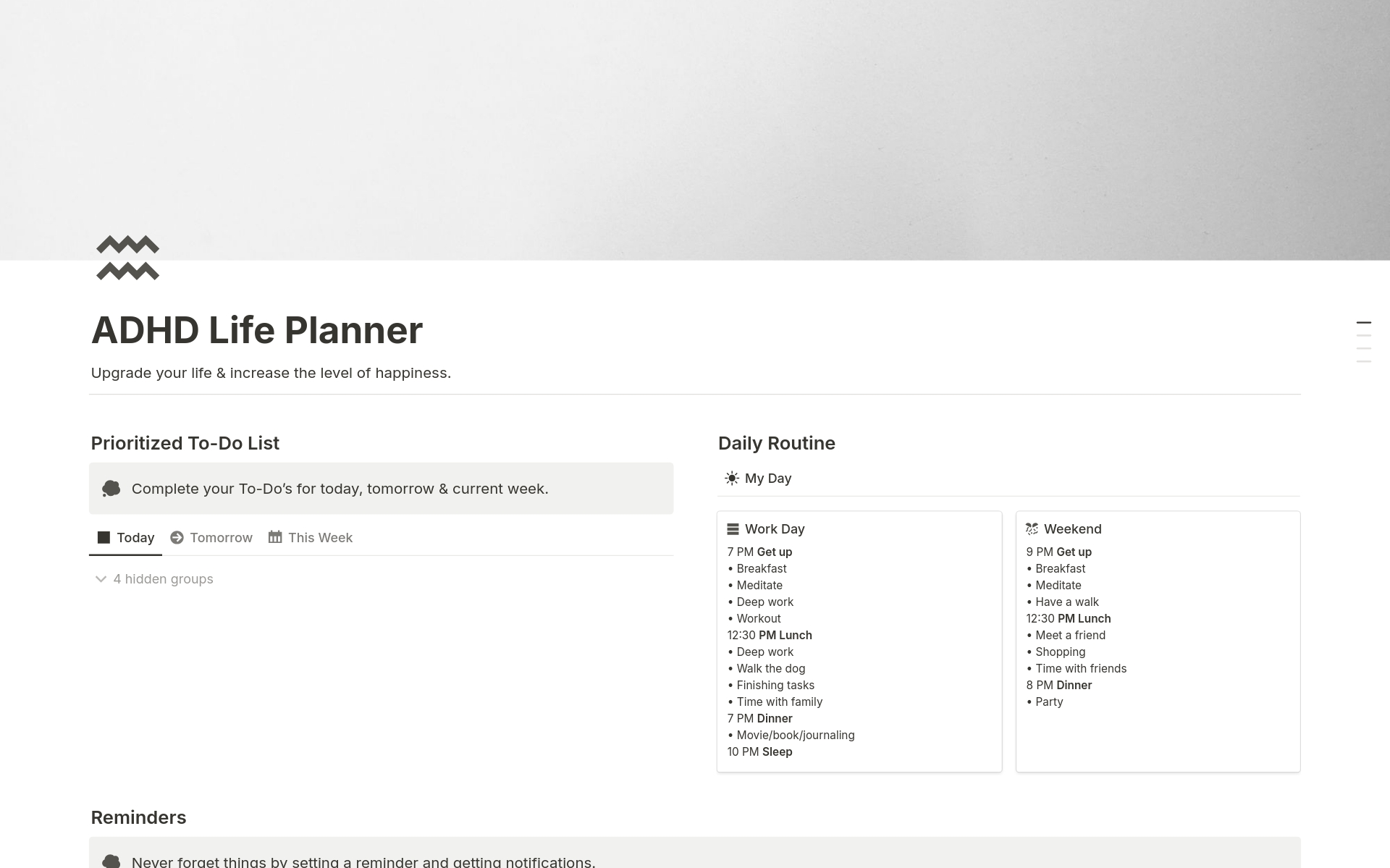Click the stacked-lines icon on the Work Day card
Screen dimensions: 1390x868
coord(734,528)
